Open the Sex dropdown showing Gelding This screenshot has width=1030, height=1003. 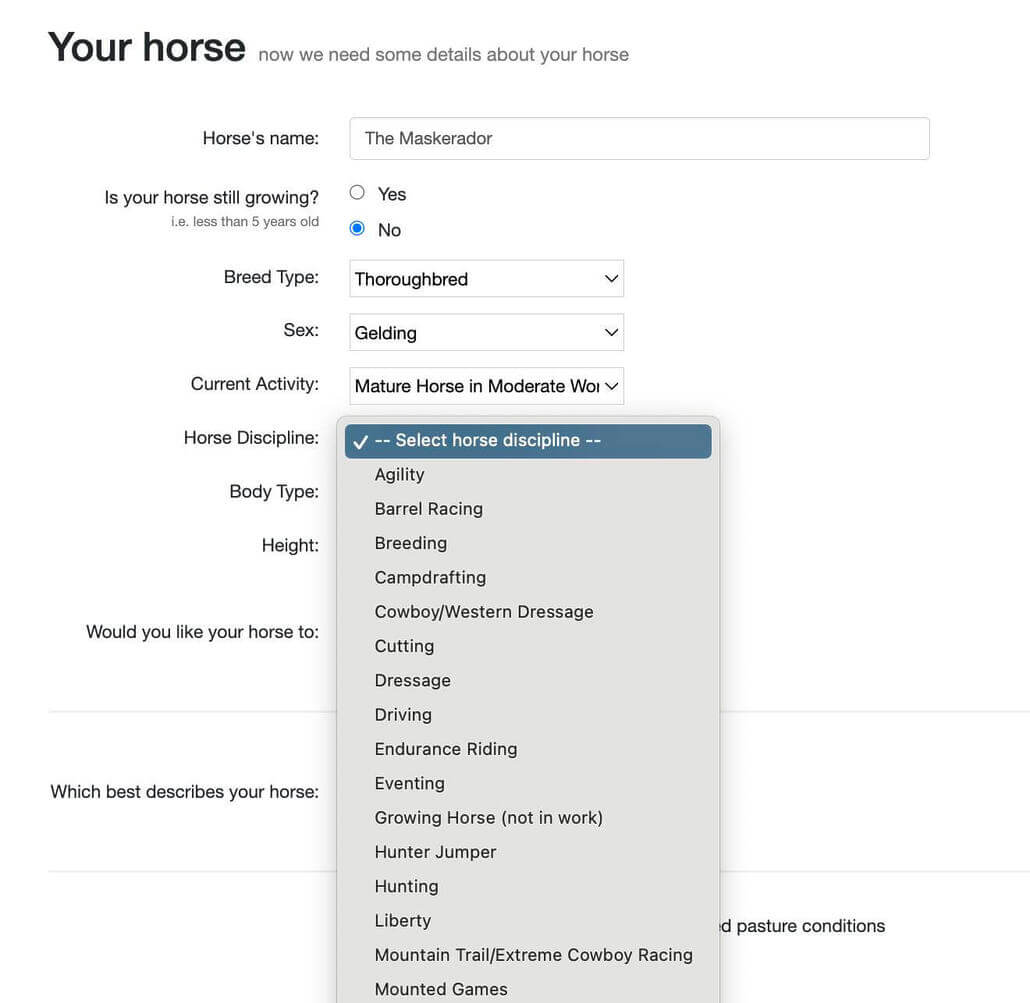click(487, 330)
